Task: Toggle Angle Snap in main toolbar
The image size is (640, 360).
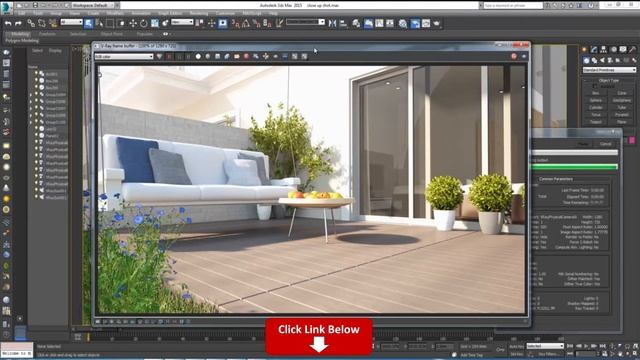Action: click(246, 23)
